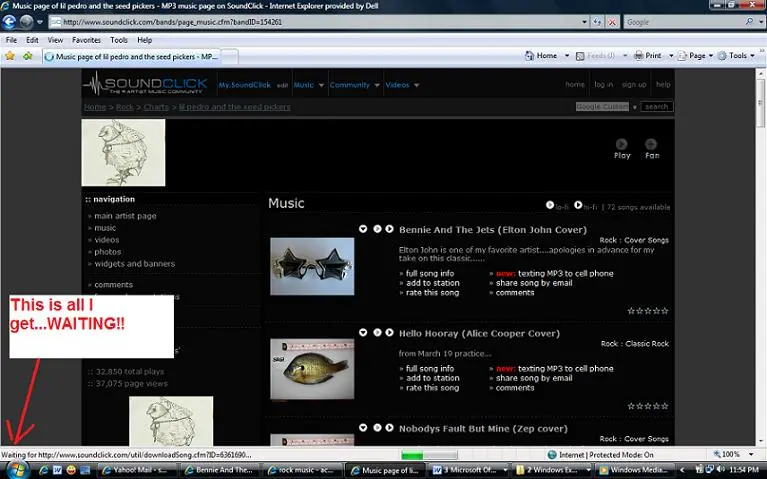The width and height of the screenshot is (767, 479).
Task: Click the Fan icon
Action: (x=651, y=144)
